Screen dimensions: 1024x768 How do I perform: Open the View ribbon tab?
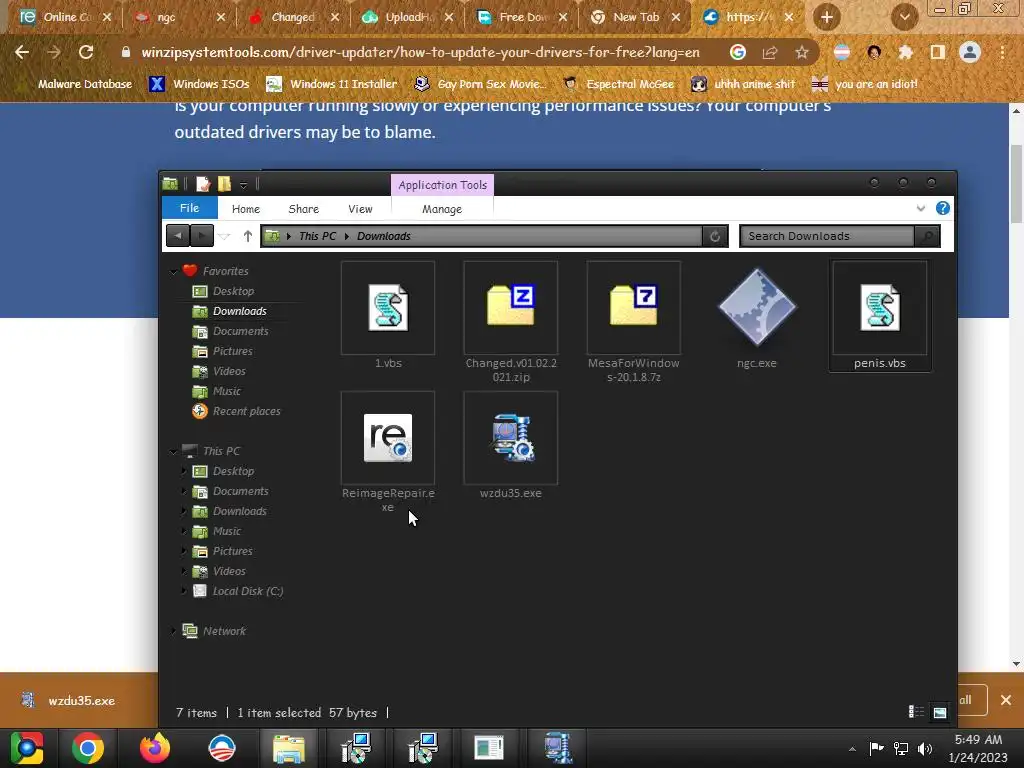click(360, 209)
